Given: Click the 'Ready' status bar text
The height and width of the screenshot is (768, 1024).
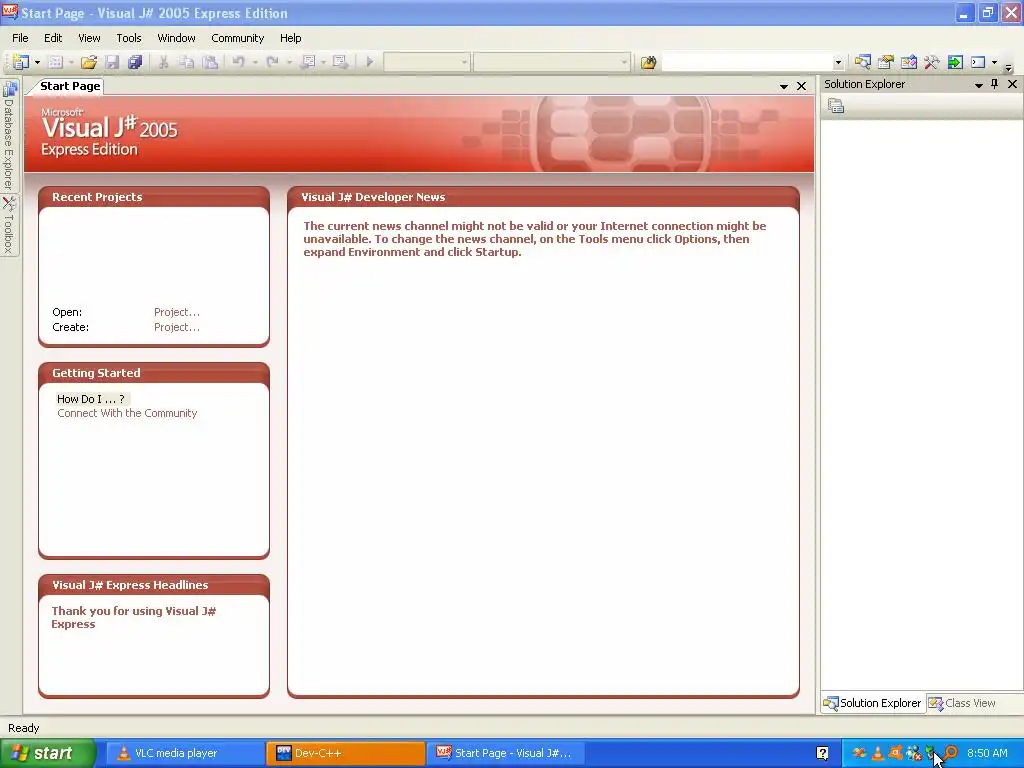Looking at the screenshot, I should tap(24, 728).
